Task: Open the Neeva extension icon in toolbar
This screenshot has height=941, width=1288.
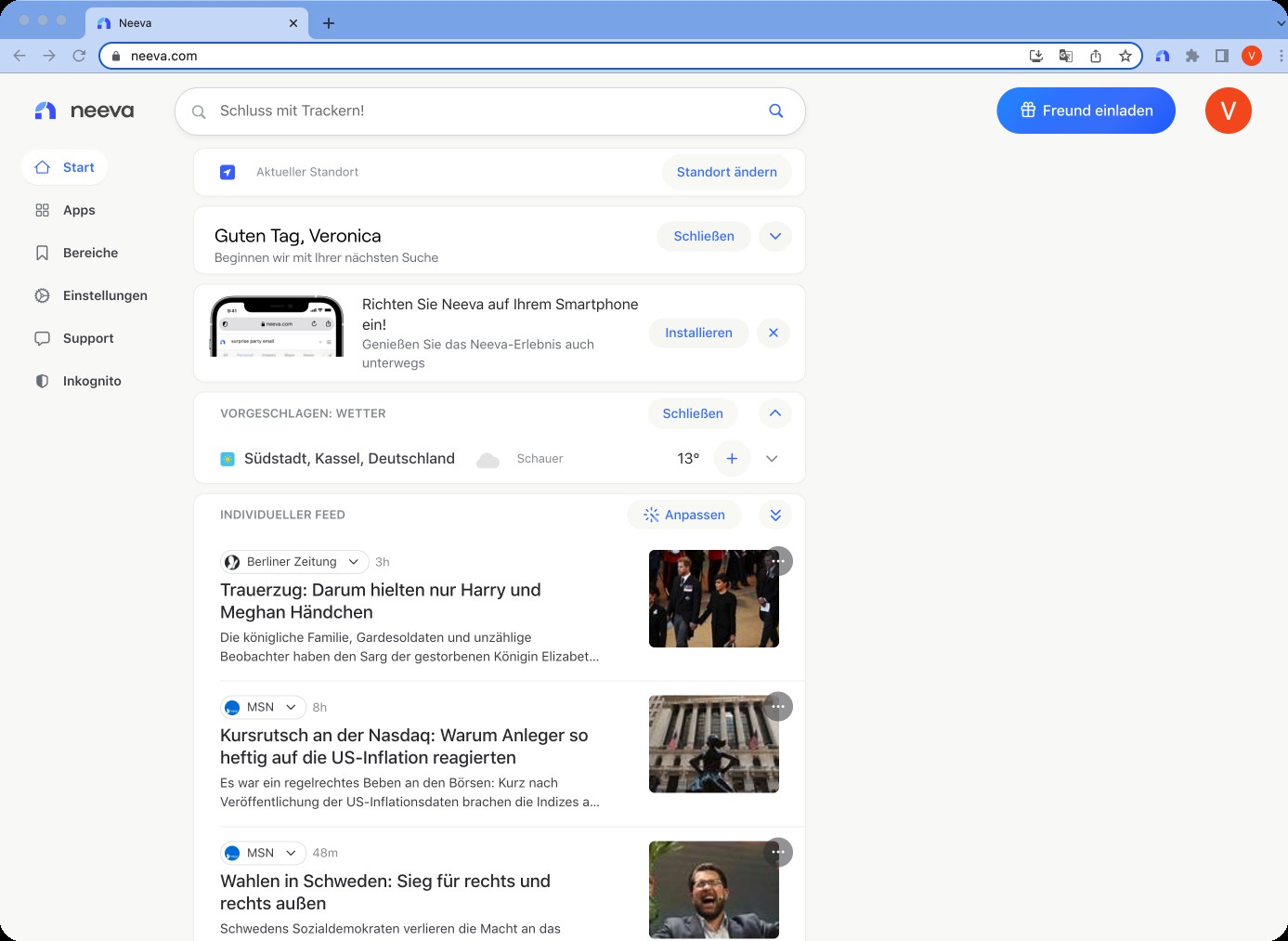Action: tap(1163, 56)
